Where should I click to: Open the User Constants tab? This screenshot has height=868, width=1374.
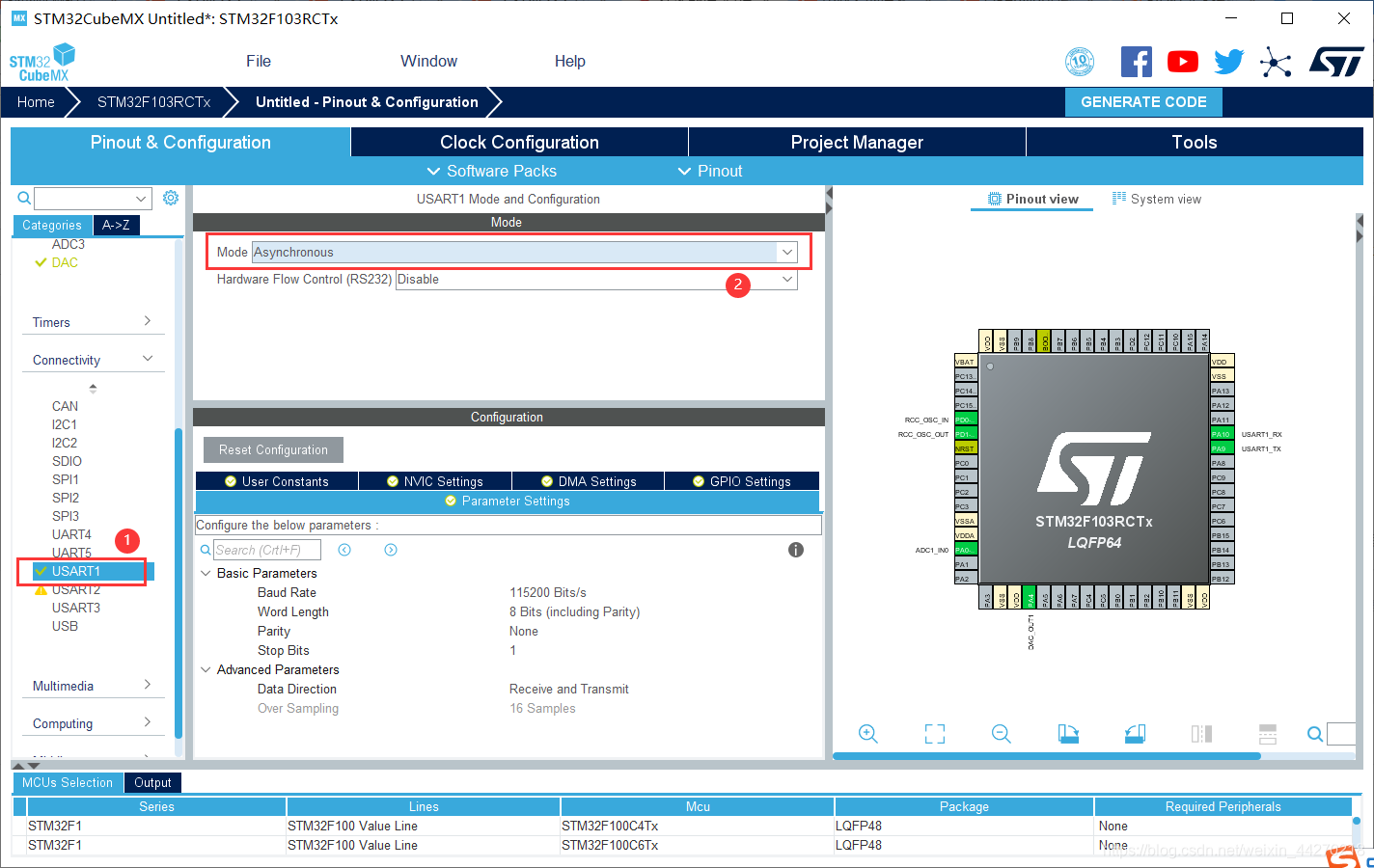coord(277,481)
